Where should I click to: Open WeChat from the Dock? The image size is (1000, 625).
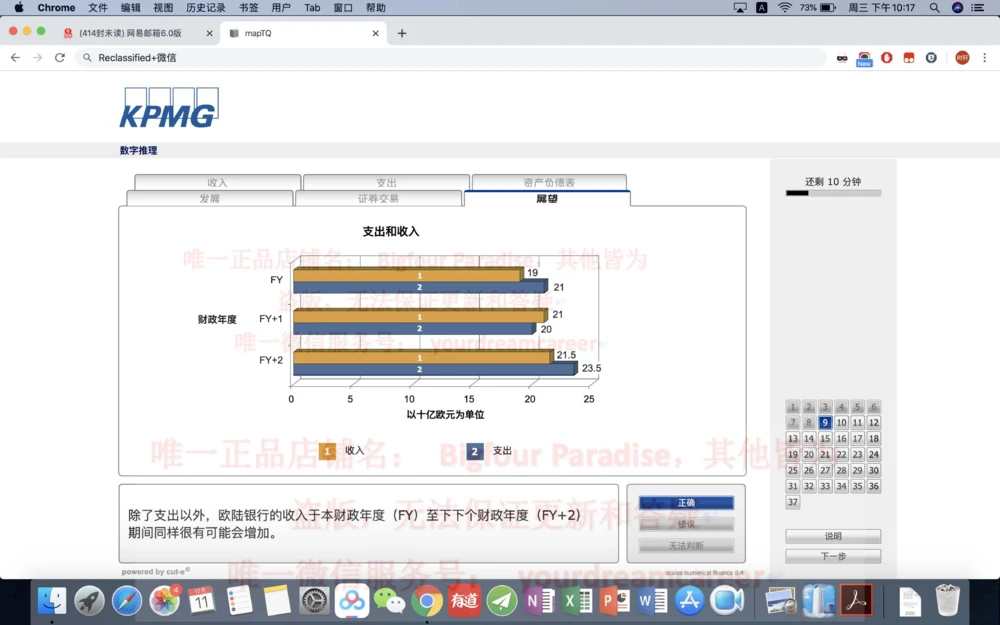(391, 601)
